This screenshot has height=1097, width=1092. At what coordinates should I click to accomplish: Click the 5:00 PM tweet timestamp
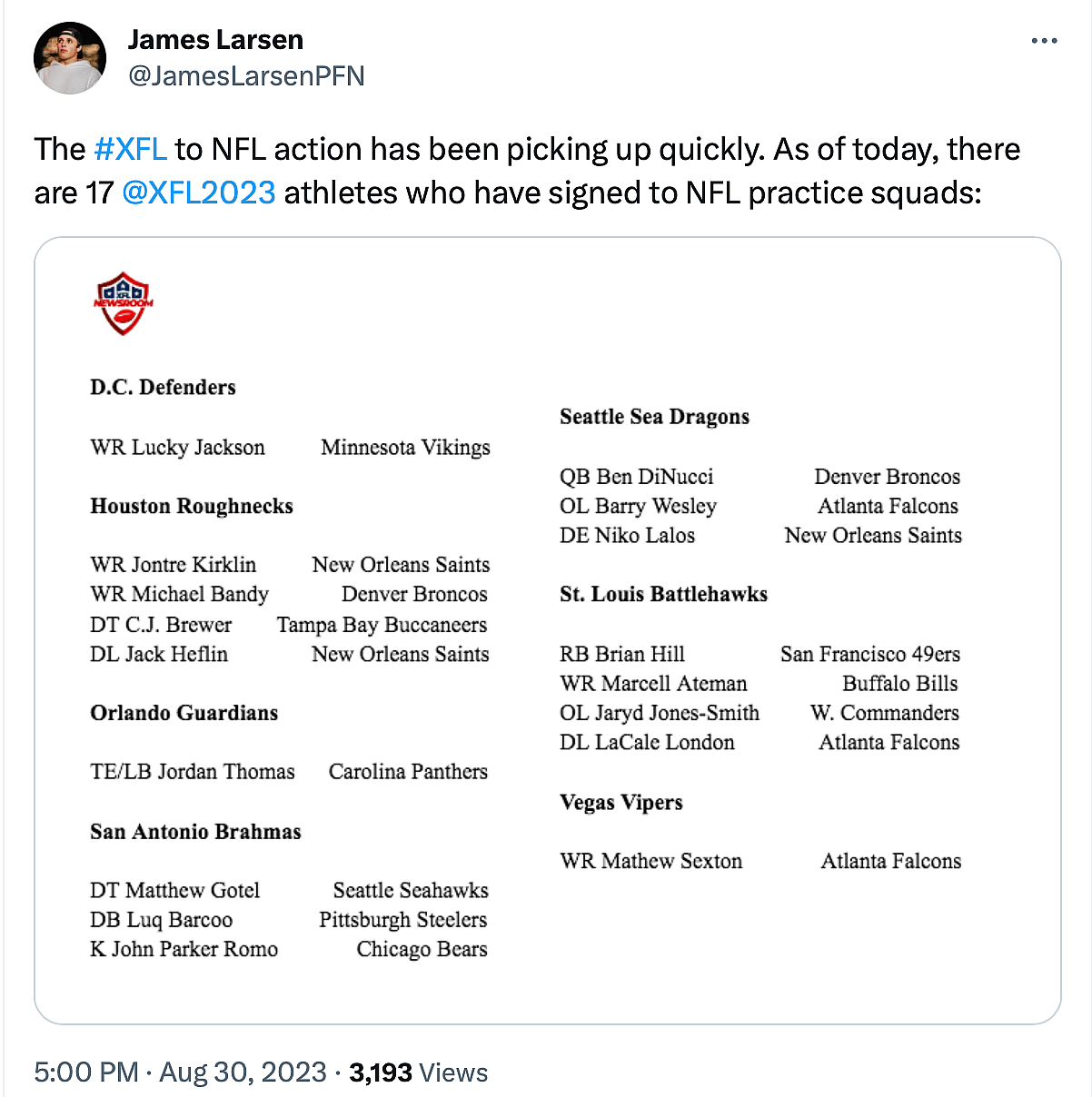coord(86,1072)
